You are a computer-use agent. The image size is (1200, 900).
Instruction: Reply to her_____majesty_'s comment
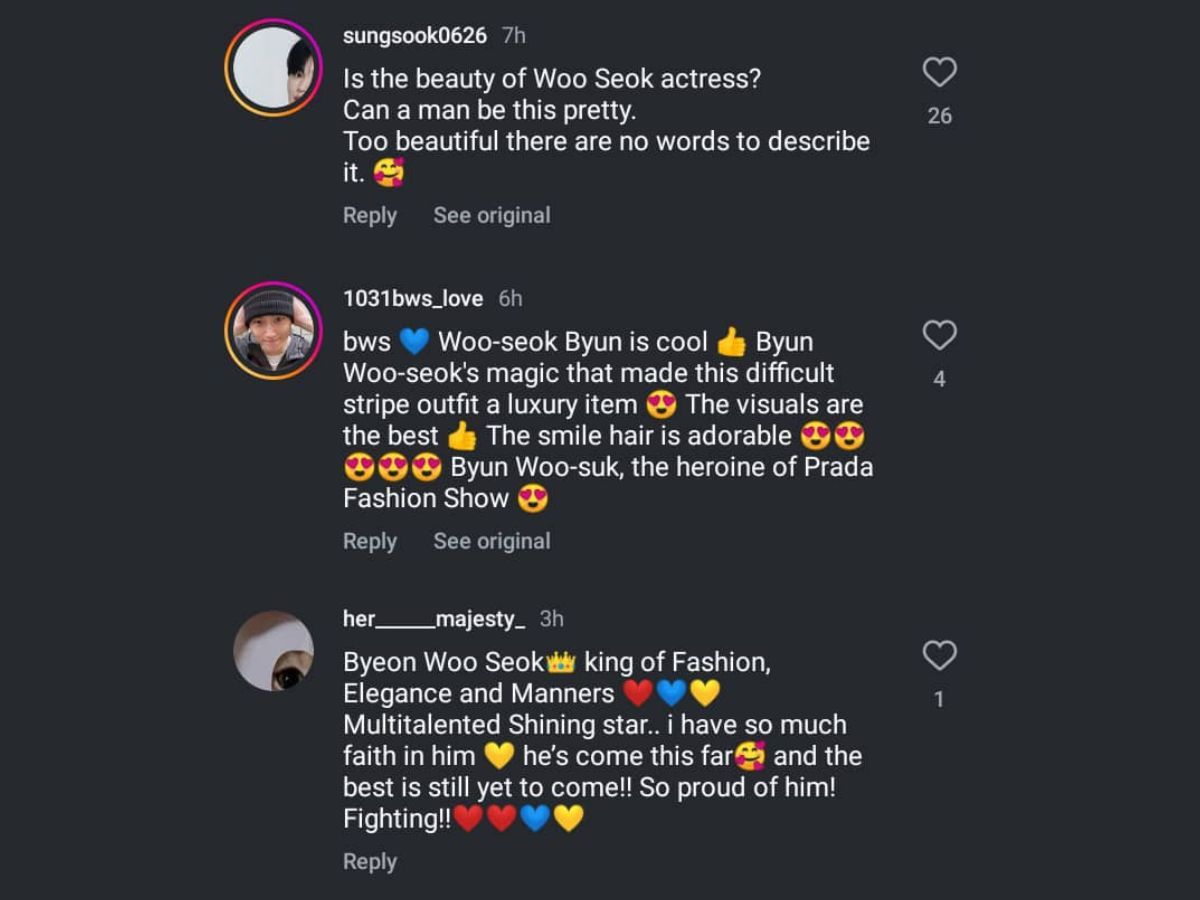point(369,861)
